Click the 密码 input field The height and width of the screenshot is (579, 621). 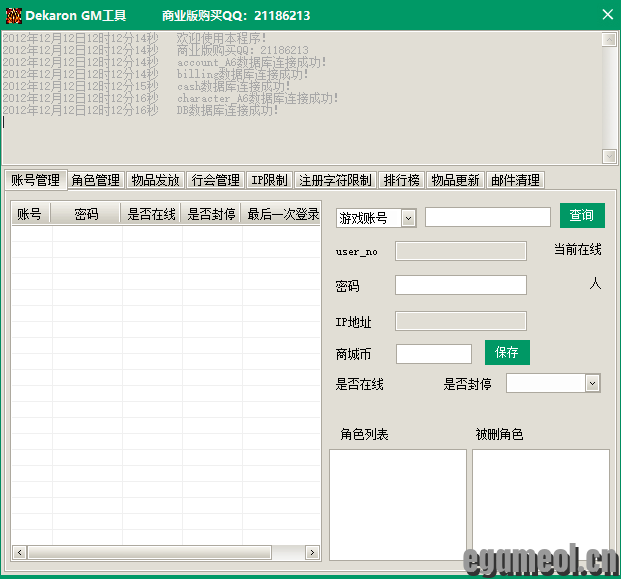click(x=460, y=285)
